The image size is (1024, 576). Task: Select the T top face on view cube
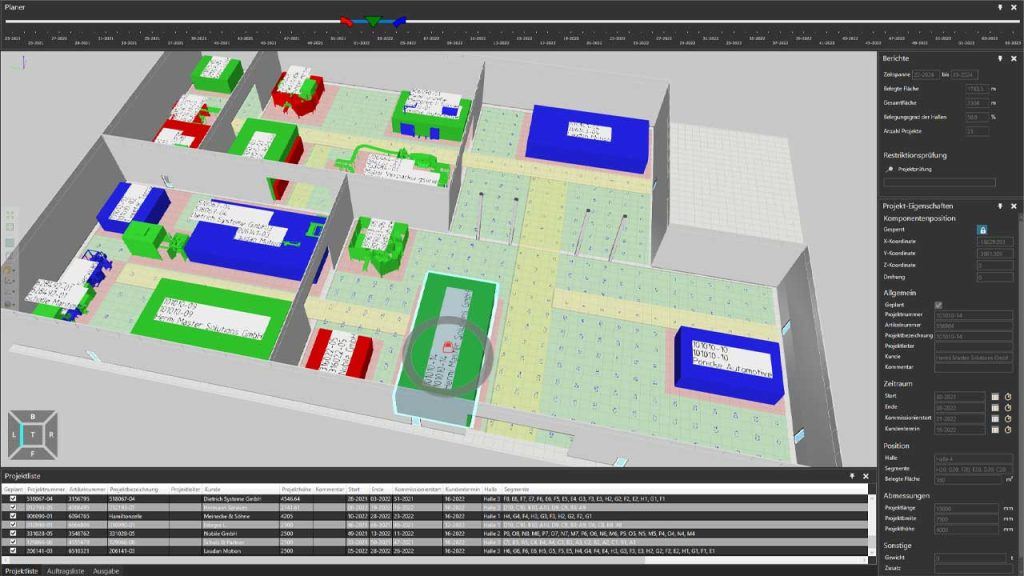[x=33, y=434]
